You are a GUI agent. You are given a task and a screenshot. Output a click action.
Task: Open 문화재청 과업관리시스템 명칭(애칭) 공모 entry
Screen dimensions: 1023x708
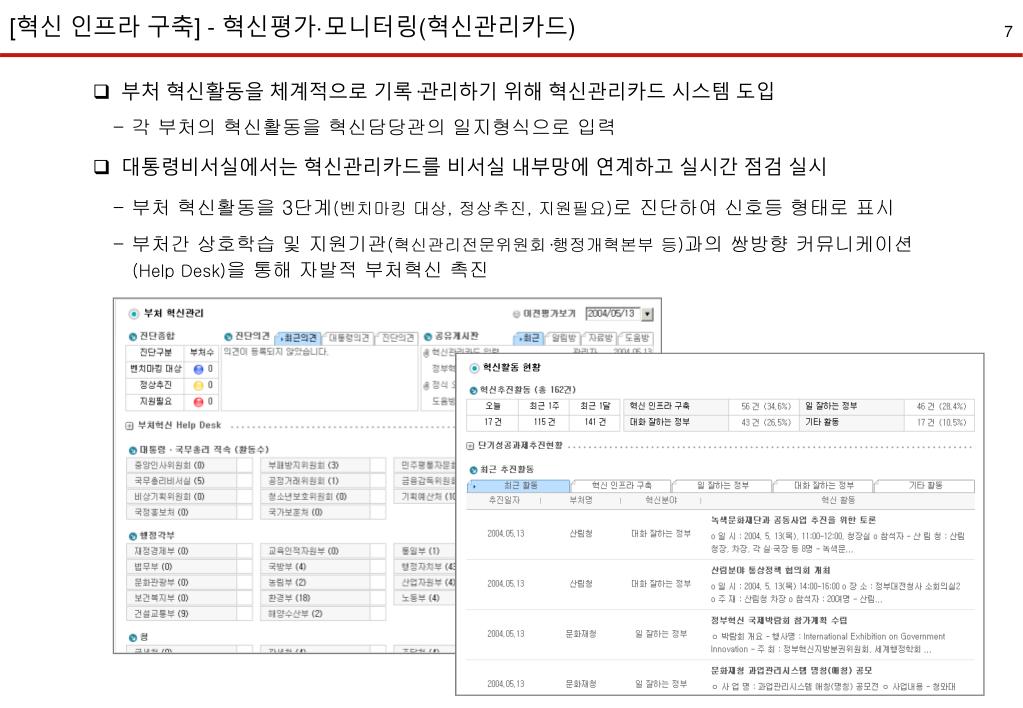click(791, 671)
